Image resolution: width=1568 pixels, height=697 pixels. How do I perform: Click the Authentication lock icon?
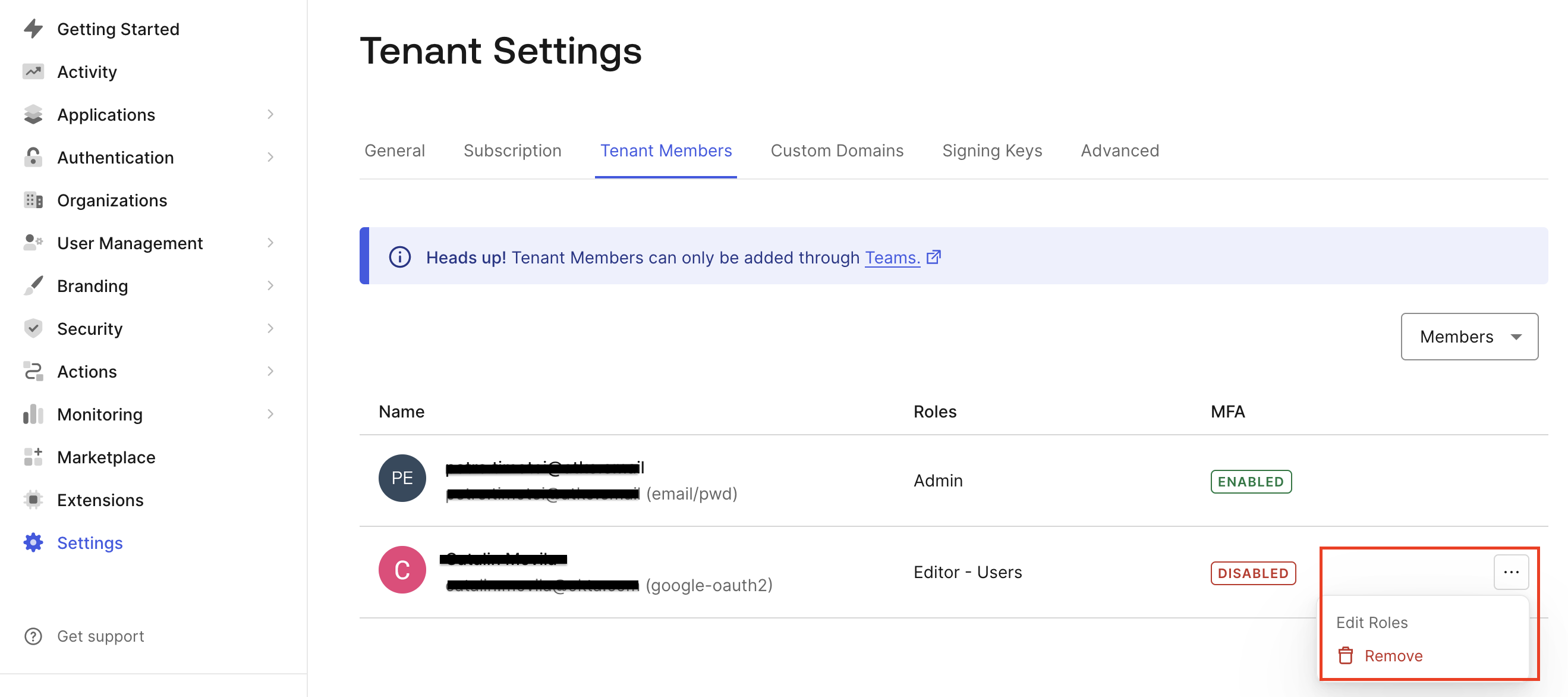pyautogui.click(x=33, y=156)
